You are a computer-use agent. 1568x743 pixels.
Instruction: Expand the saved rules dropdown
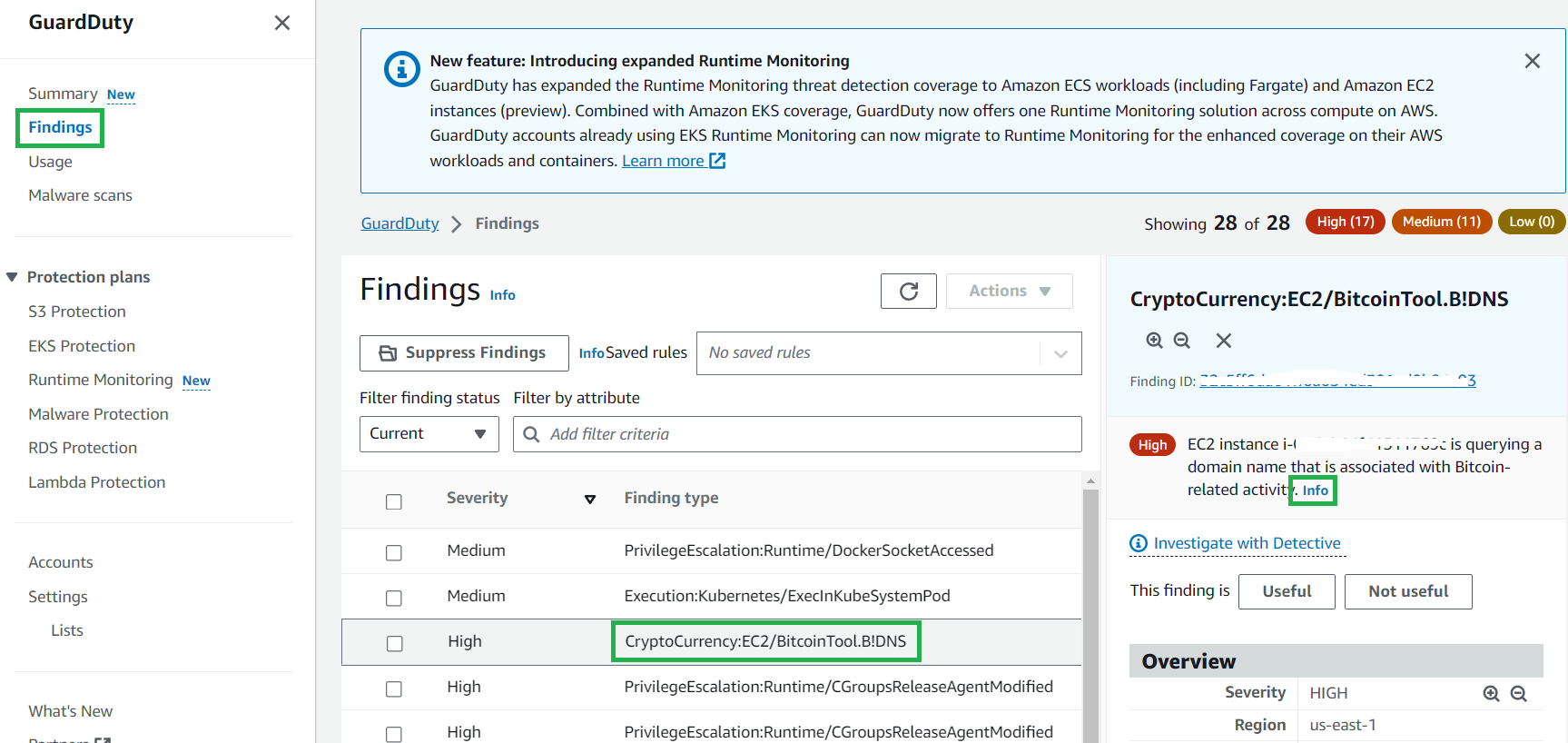[1060, 353]
